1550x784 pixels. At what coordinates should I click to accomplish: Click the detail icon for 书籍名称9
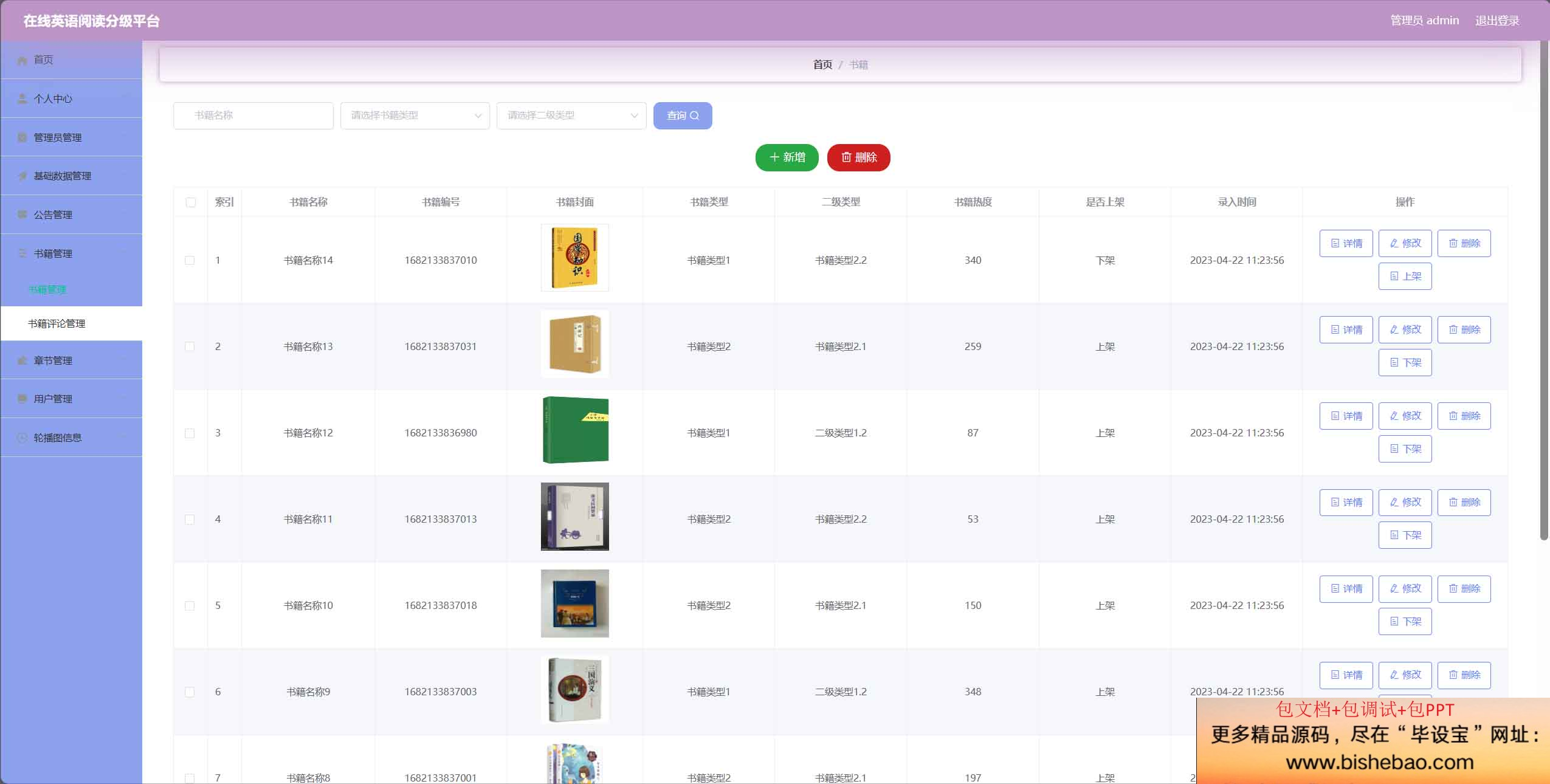(x=1335, y=675)
